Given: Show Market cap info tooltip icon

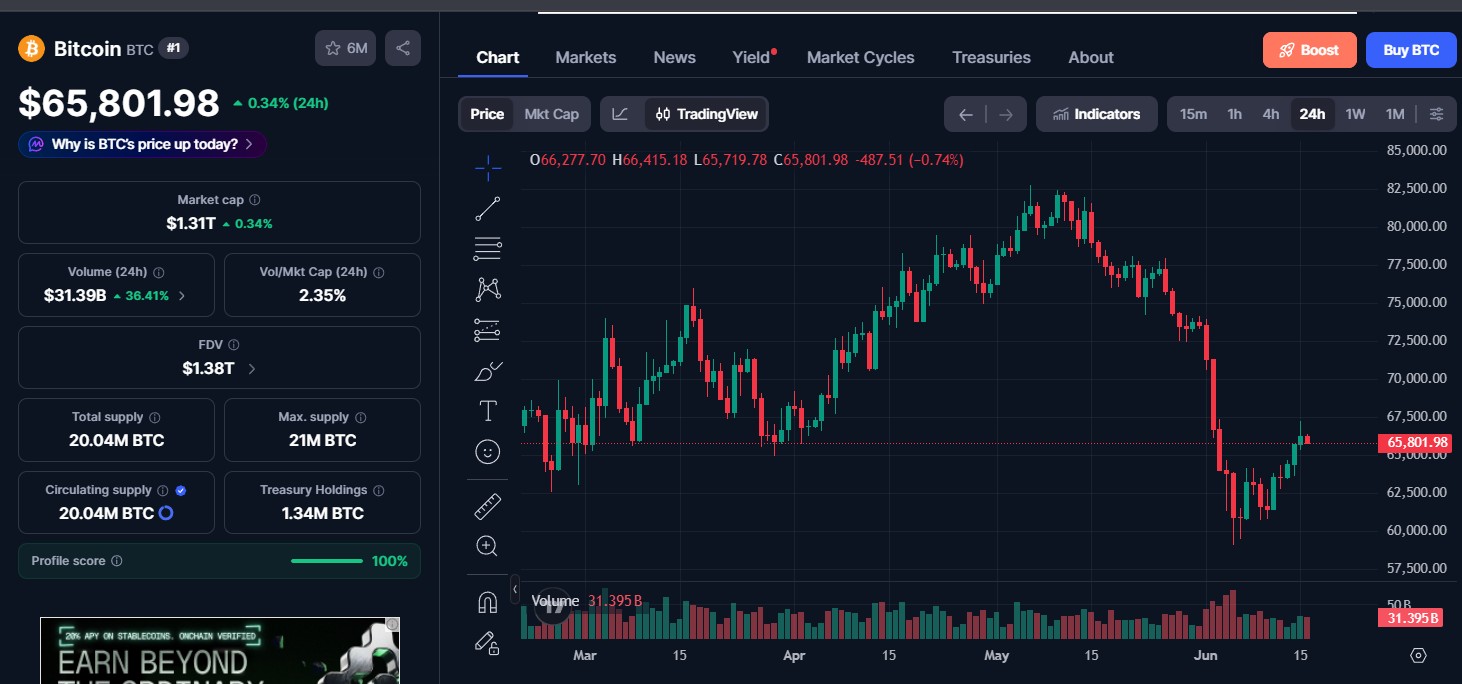Looking at the screenshot, I should pyautogui.click(x=255, y=200).
